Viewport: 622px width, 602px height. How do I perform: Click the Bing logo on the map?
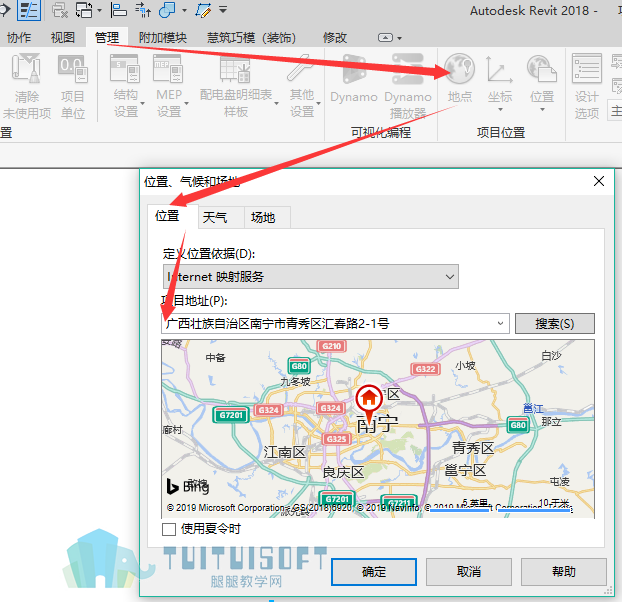pyautogui.click(x=187, y=487)
